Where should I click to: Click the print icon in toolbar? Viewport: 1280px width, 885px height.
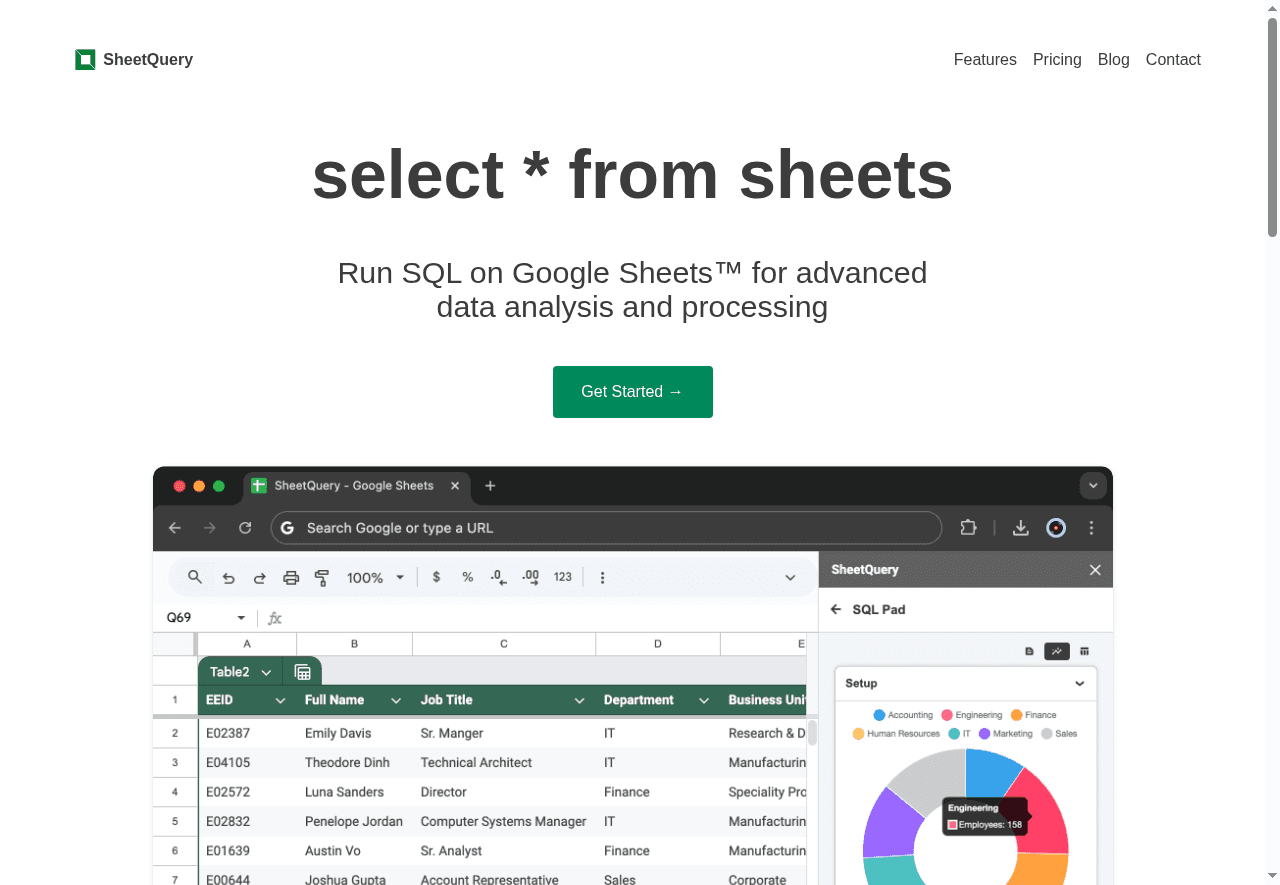291,578
